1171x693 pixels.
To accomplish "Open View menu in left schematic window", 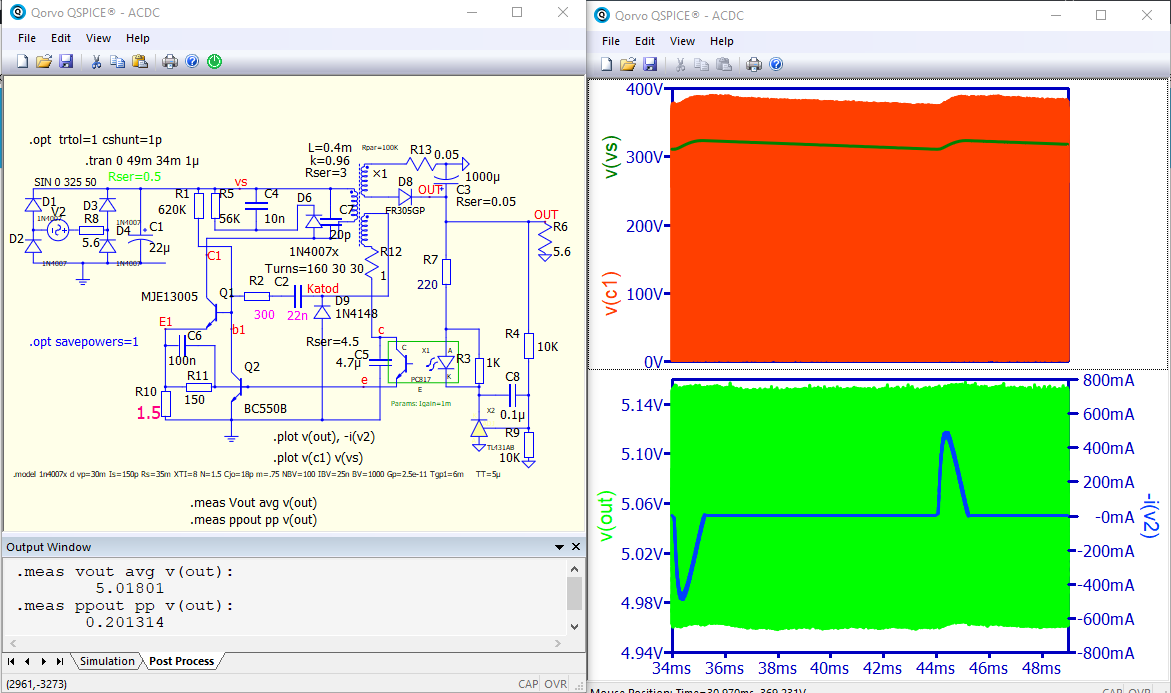I will 98,38.
